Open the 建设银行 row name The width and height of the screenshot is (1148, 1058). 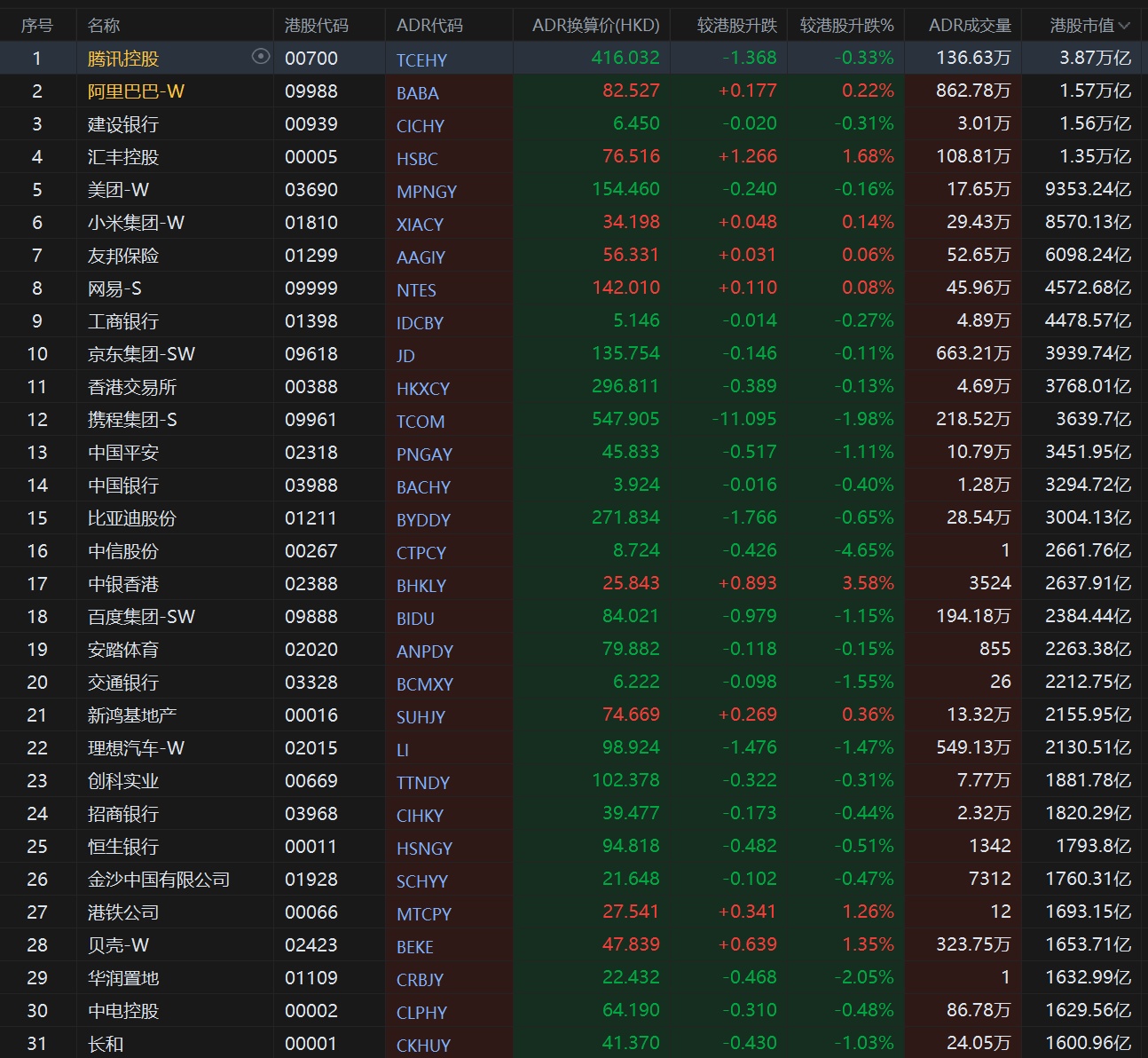(x=123, y=124)
